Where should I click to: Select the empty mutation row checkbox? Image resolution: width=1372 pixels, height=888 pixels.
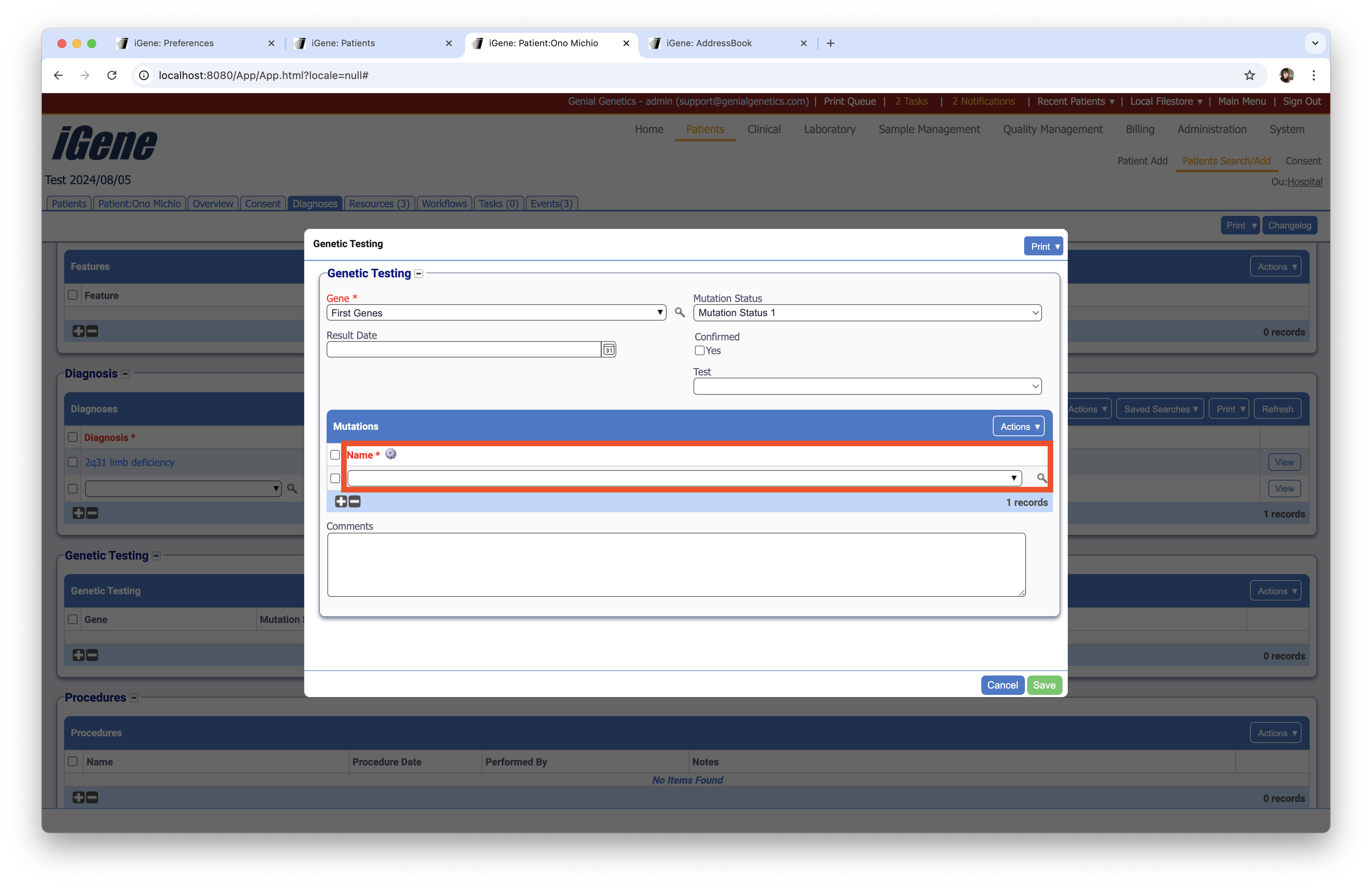[335, 478]
